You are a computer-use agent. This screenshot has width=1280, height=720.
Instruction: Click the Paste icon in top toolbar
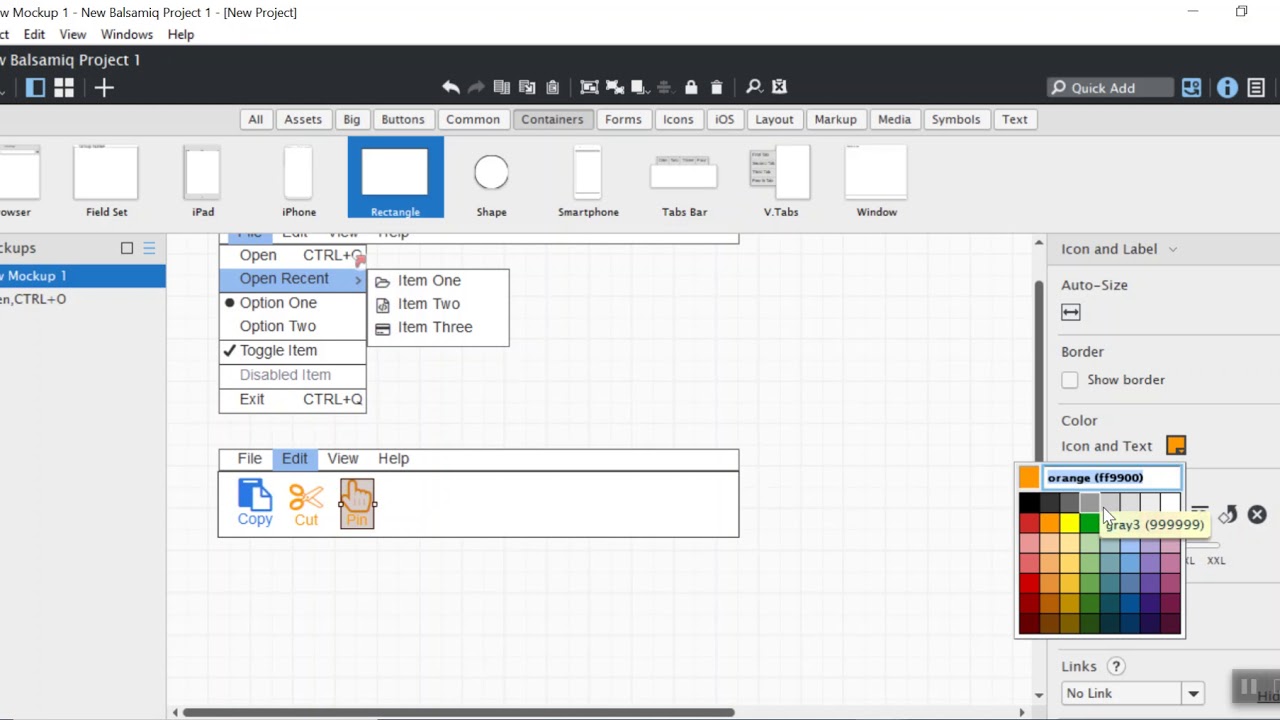point(527,88)
